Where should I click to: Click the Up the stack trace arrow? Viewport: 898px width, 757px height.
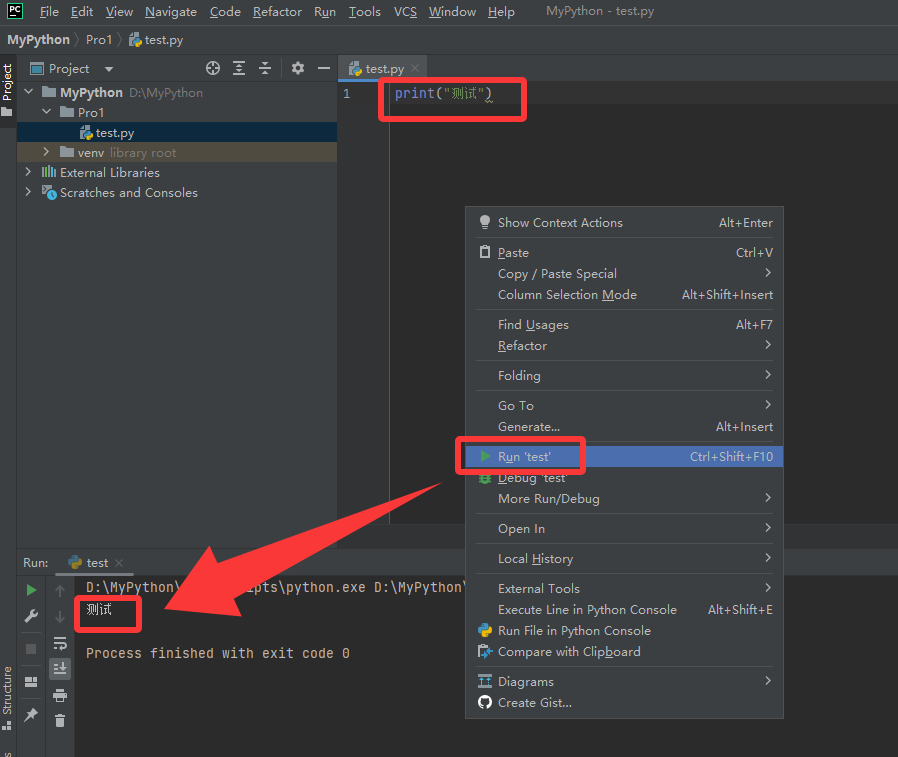pyautogui.click(x=60, y=590)
